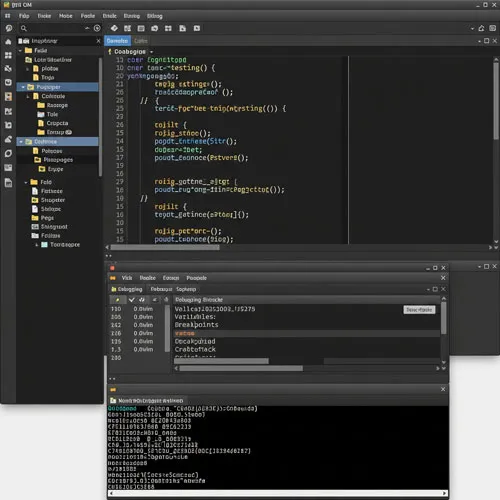
Task: Open the panel layout icon at toolbar far right
Action: 493,28
